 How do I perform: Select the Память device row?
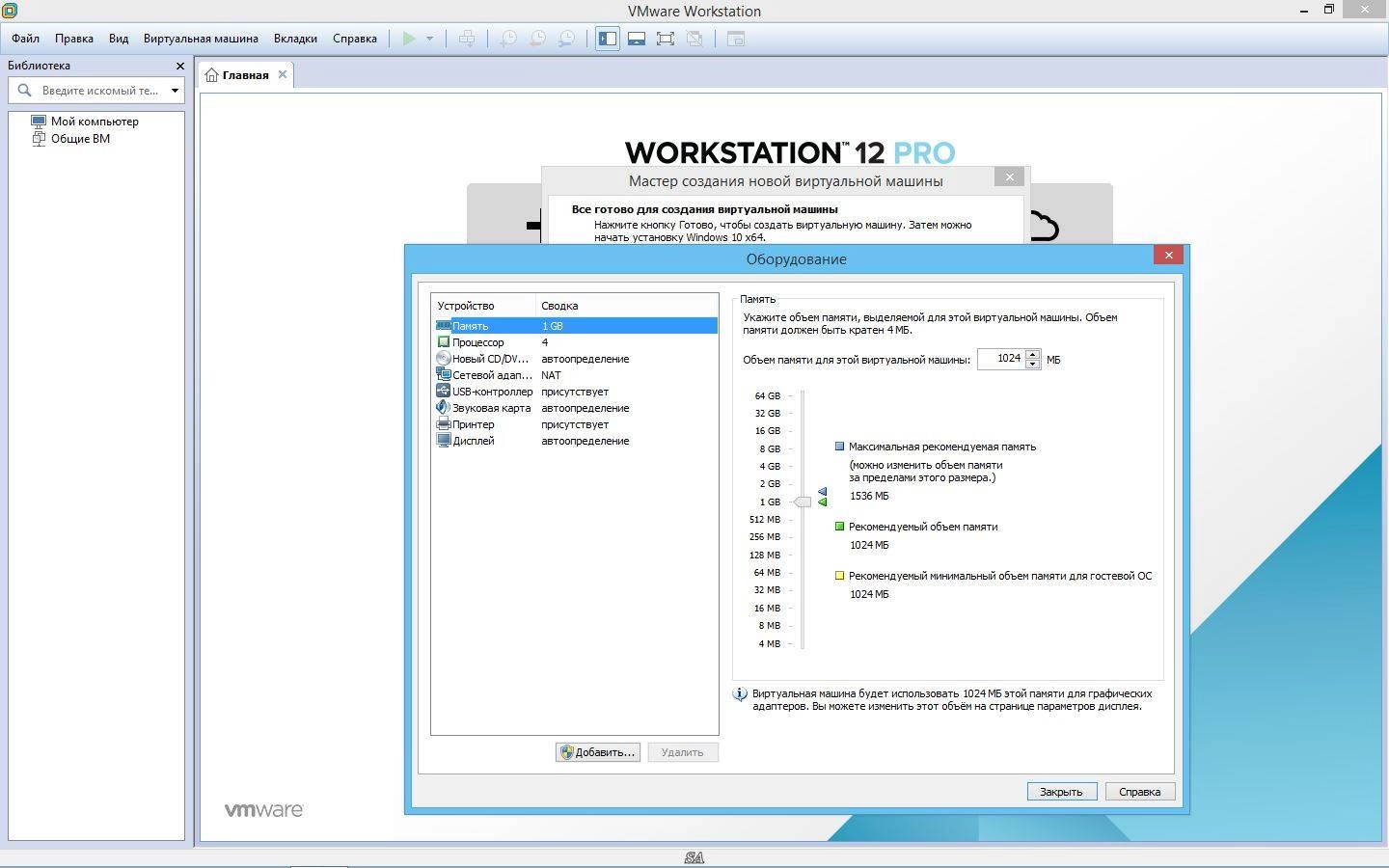pyautogui.click(x=575, y=326)
